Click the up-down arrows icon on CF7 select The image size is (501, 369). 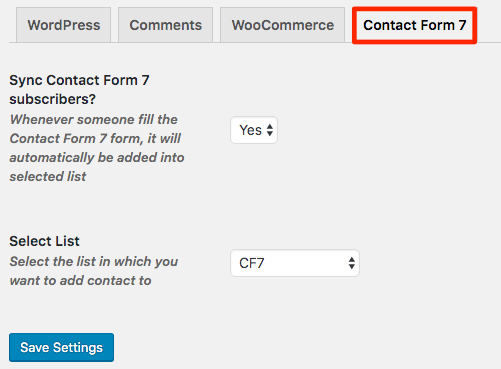351,263
